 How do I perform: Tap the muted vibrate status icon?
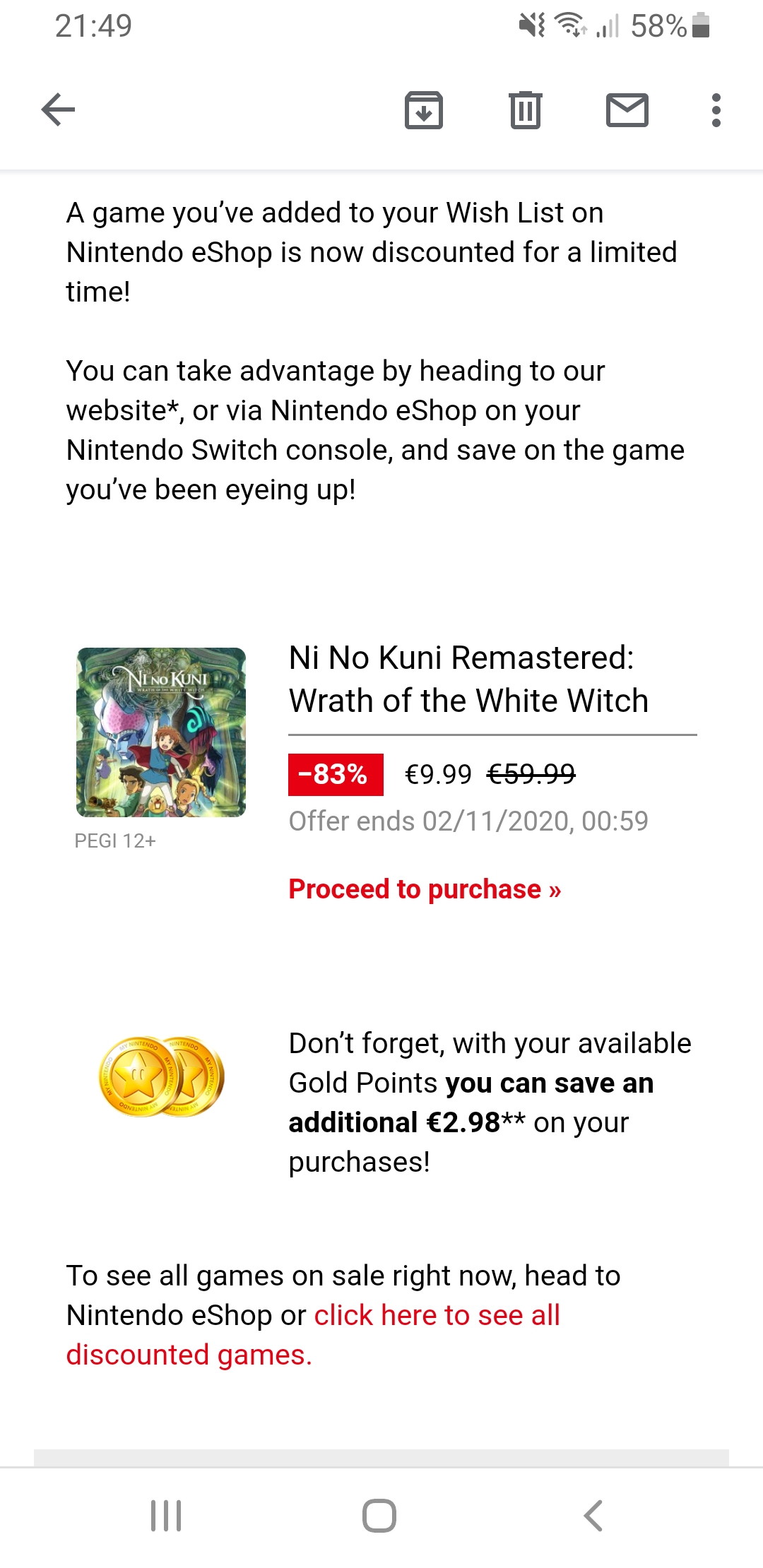tap(531, 25)
